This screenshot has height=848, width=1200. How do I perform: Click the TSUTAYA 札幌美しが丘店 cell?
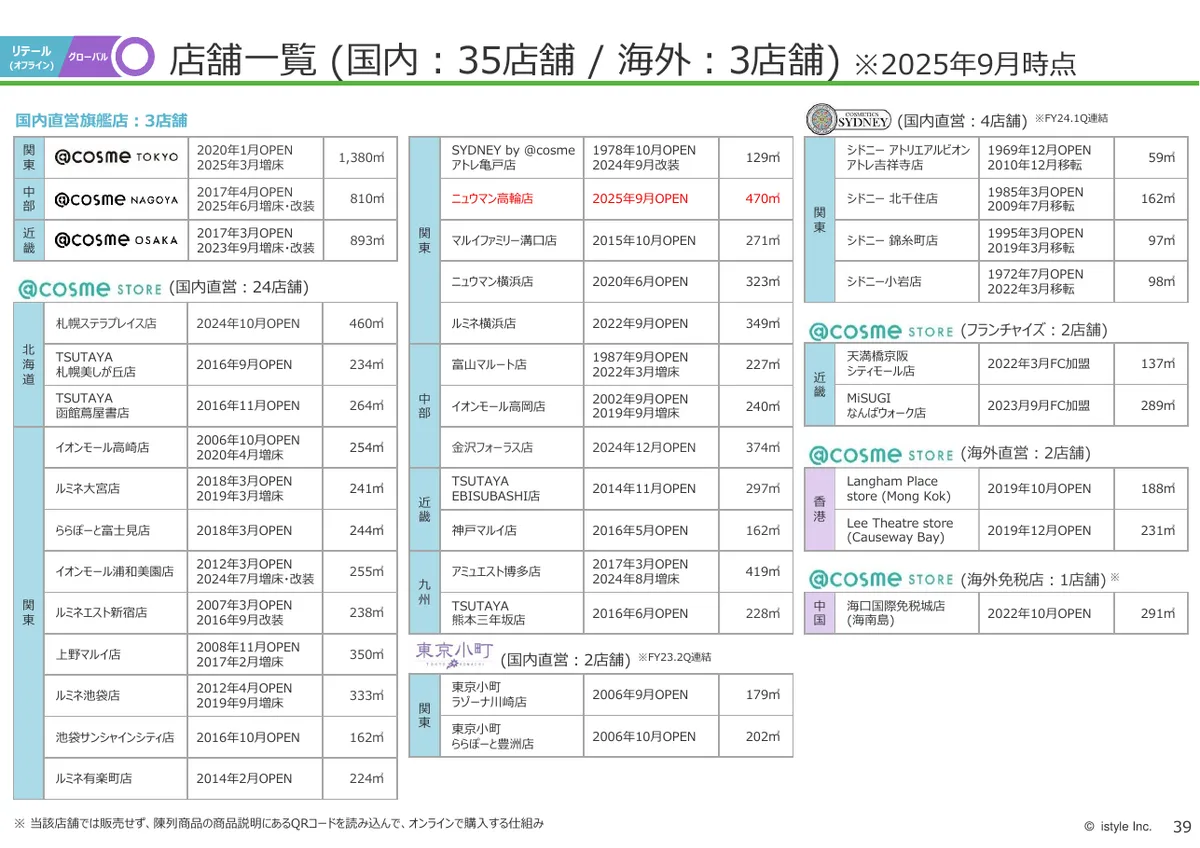pyautogui.click(x=116, y=365)
